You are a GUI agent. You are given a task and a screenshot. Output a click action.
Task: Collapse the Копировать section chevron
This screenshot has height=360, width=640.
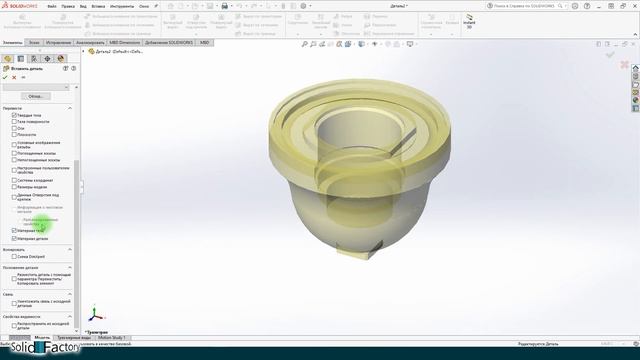tap(70, 249)
